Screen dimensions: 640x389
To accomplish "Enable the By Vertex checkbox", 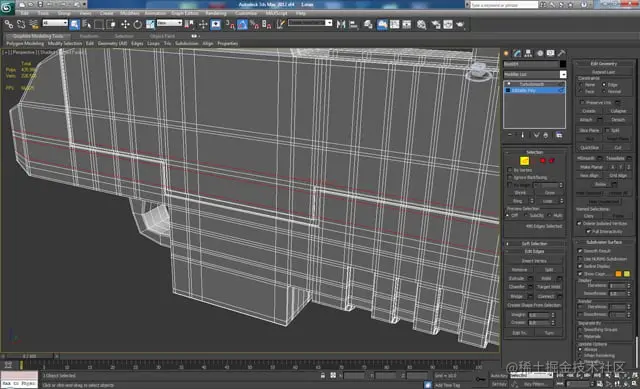I will pos(510,170).
